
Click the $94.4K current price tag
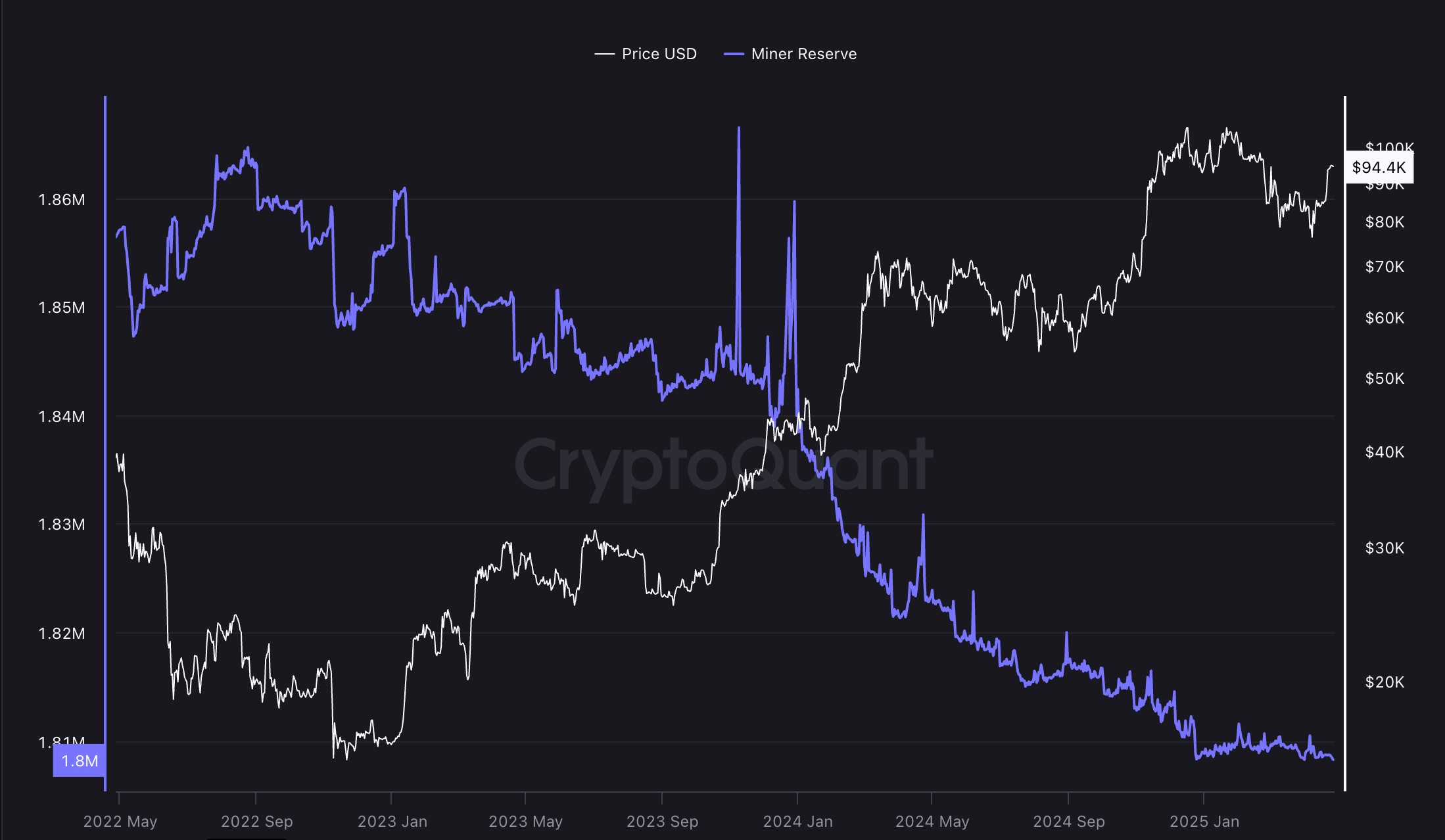[x=1379, y=168]
